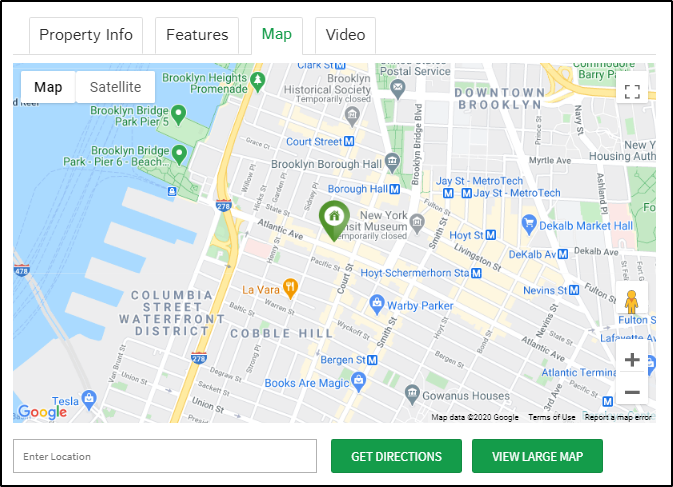Click the Court Street metro icon
The image size is (673, 487).
pyautogui.click(x=349, y=141)
